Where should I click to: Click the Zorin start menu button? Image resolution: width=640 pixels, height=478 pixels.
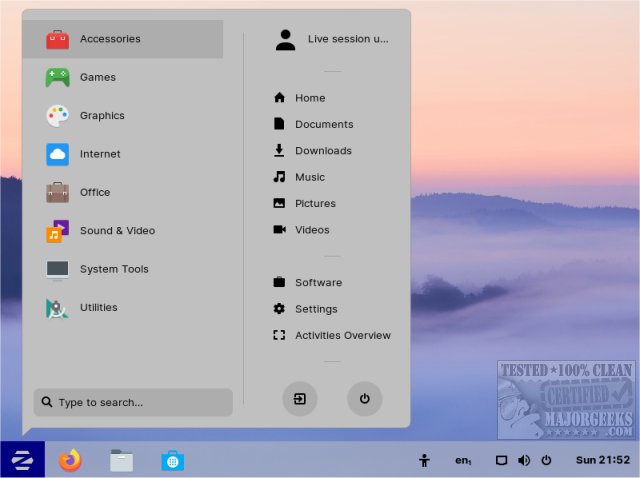click(x=22, y=460)
